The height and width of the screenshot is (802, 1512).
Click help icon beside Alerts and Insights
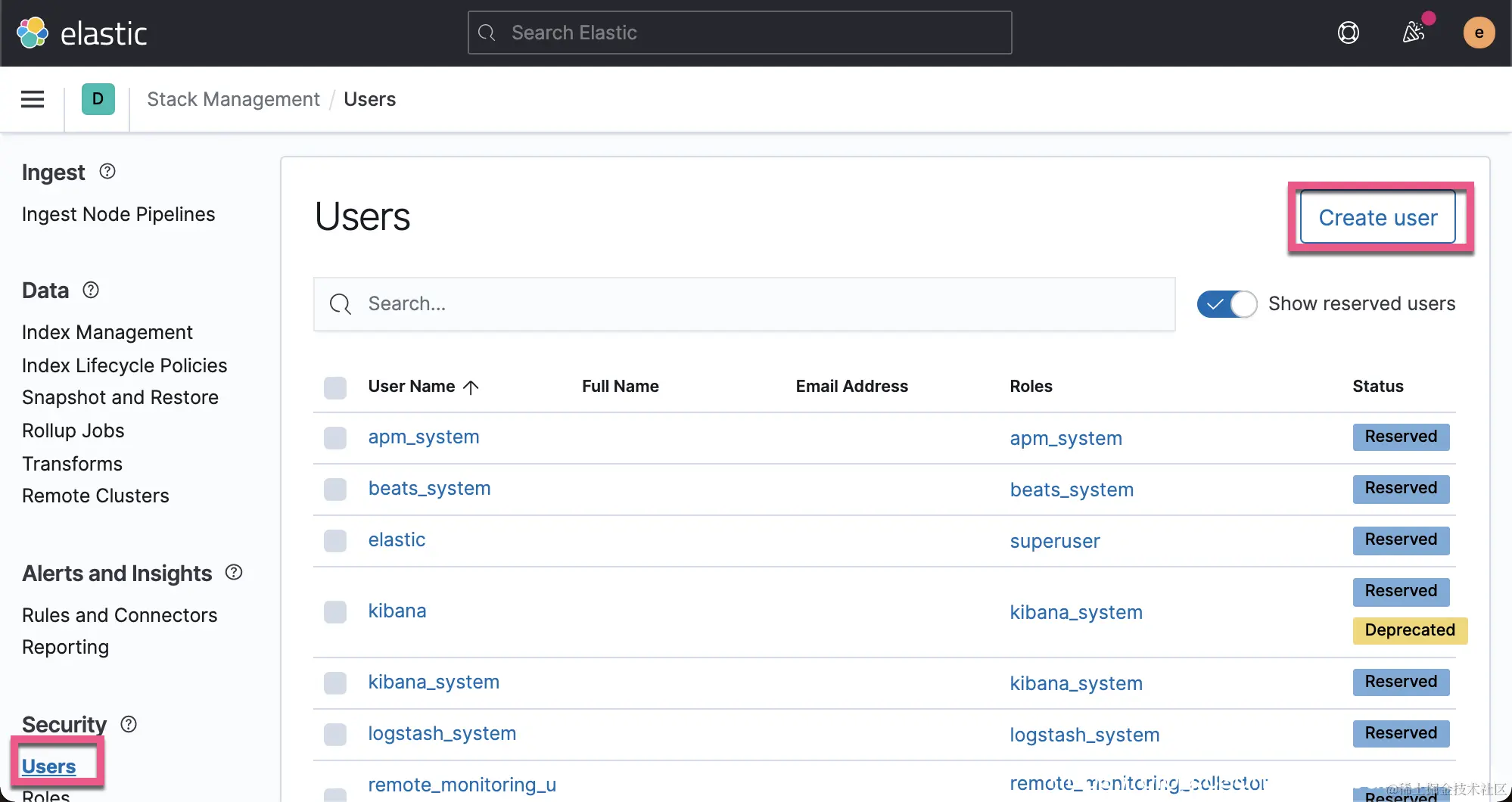click(234, 573)
